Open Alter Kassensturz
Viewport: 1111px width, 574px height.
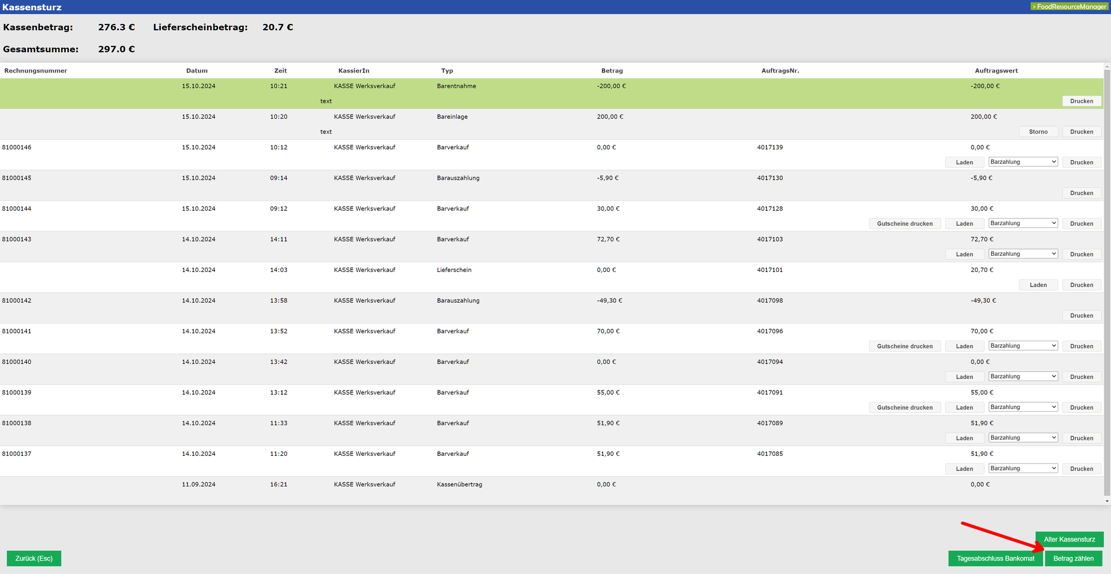point(1069,539)
